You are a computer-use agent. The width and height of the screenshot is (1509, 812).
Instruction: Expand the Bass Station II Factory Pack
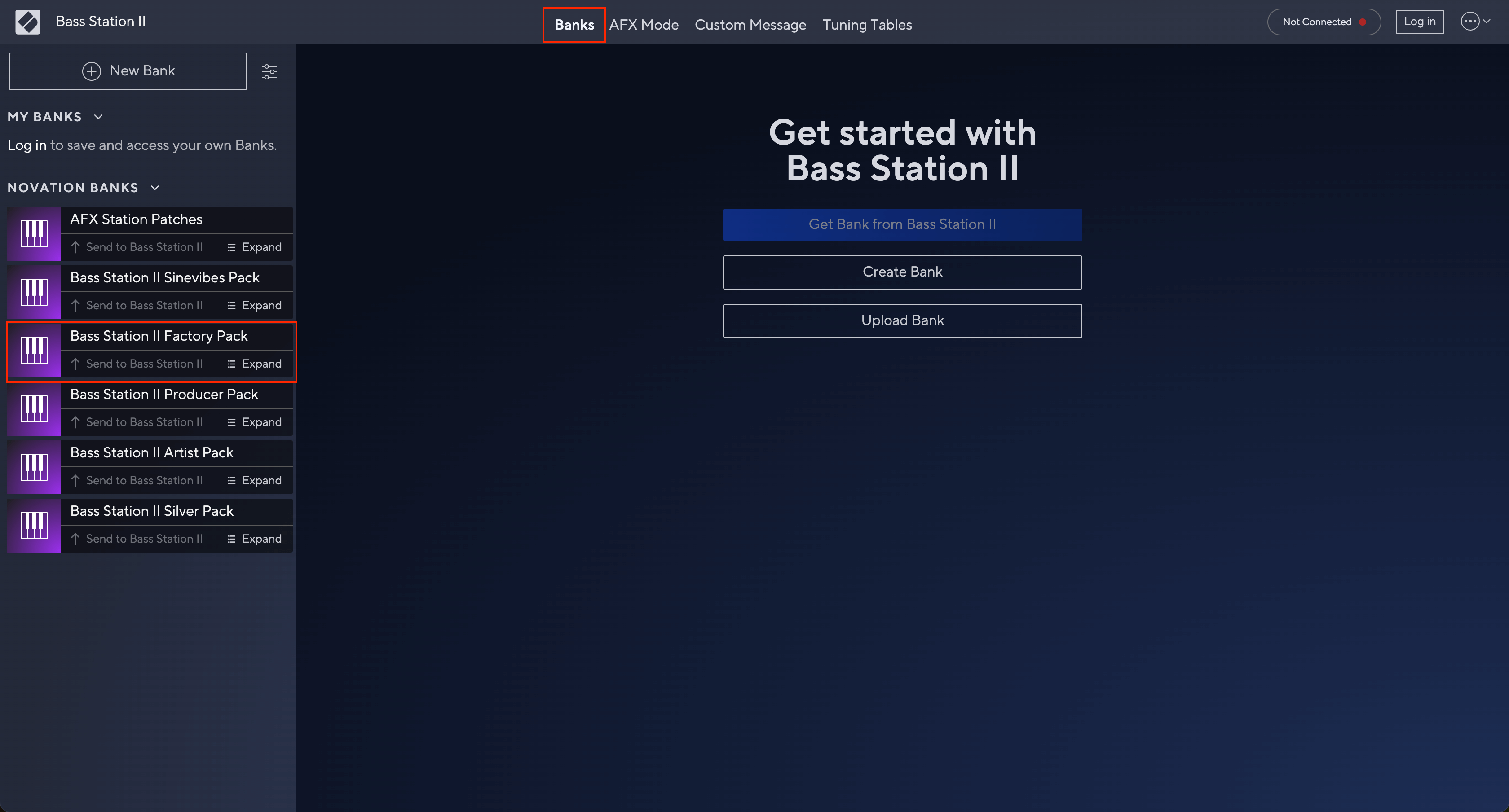pyautogui.click(x=254, y=364)
